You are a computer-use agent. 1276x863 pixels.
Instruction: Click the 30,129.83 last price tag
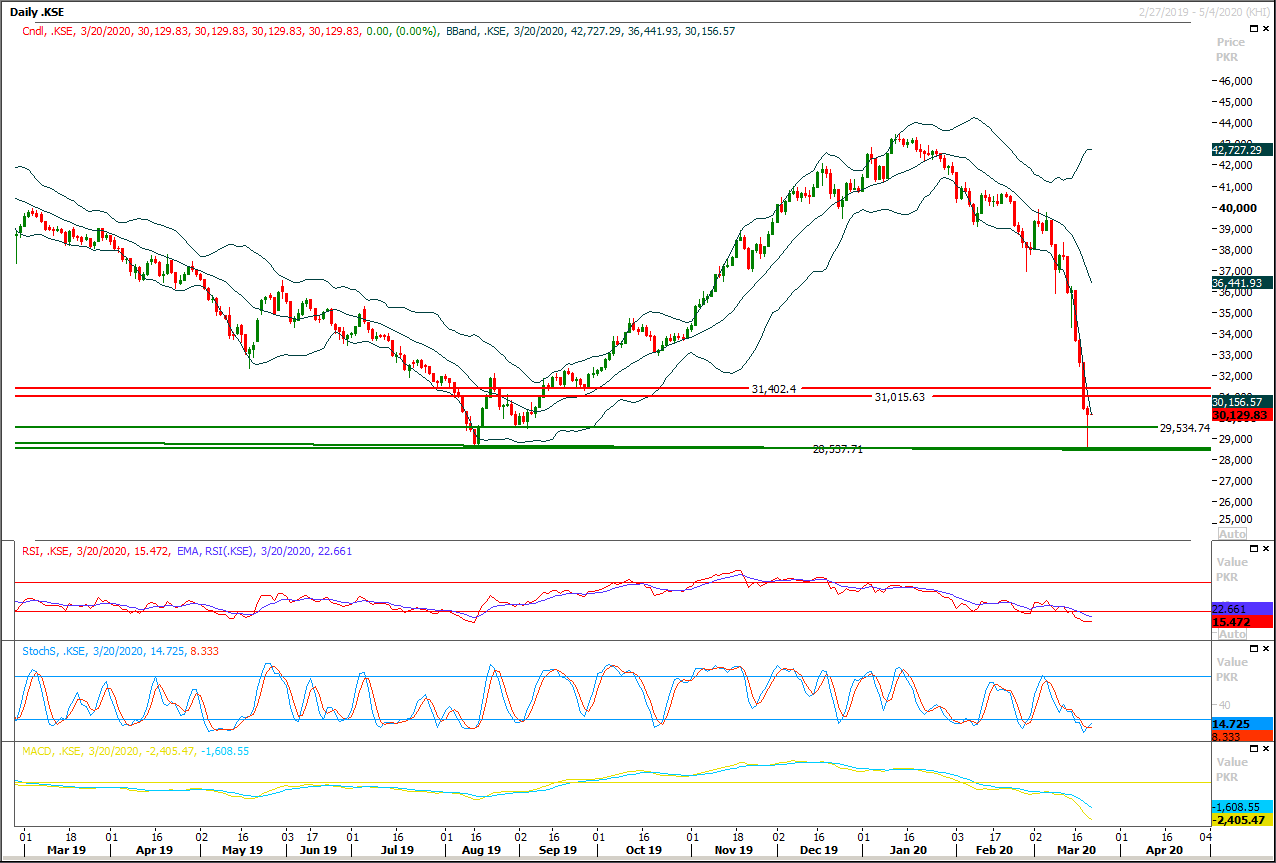(x=1240, y=414)
